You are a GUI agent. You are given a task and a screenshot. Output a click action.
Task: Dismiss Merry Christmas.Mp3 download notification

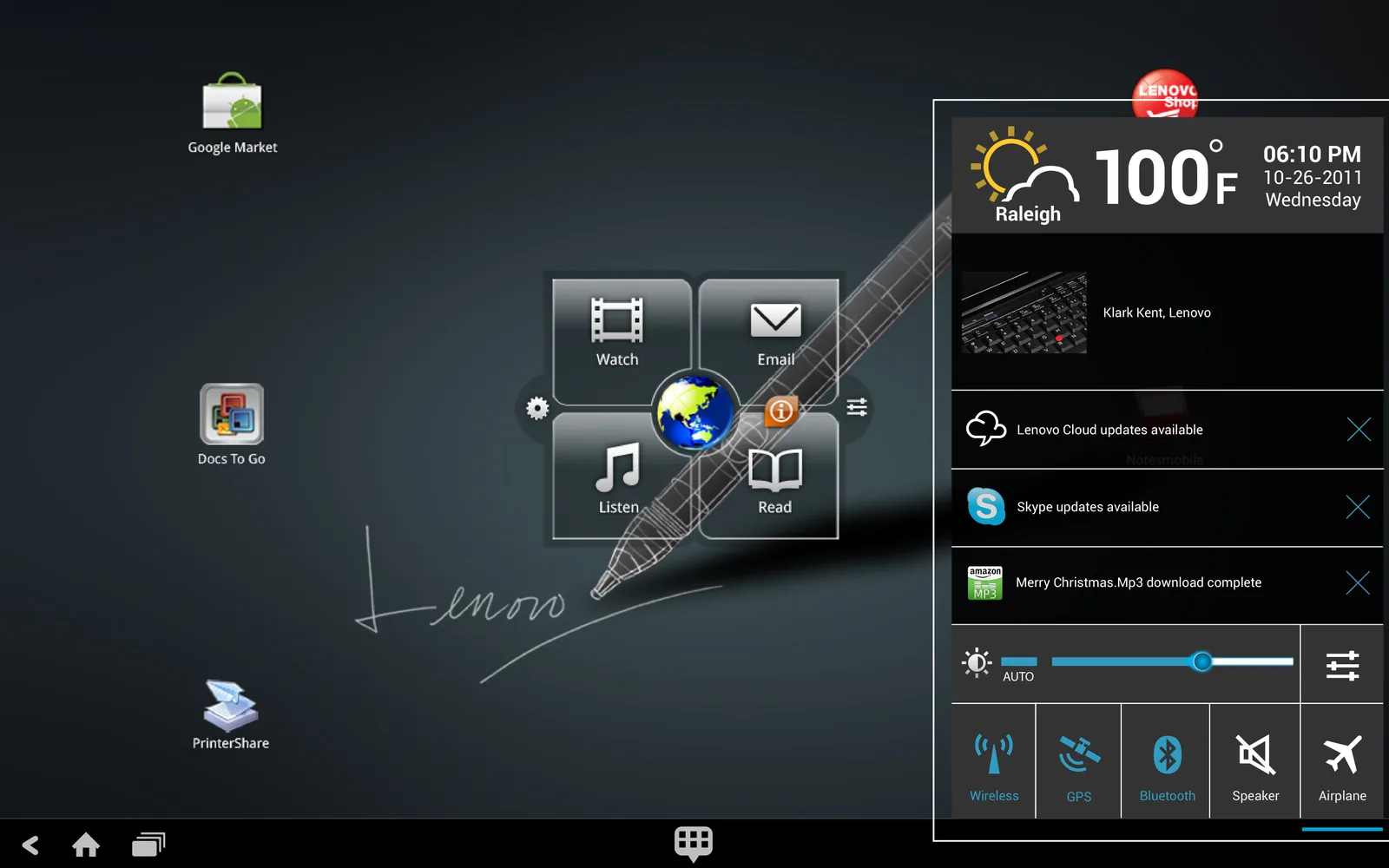1358,582
